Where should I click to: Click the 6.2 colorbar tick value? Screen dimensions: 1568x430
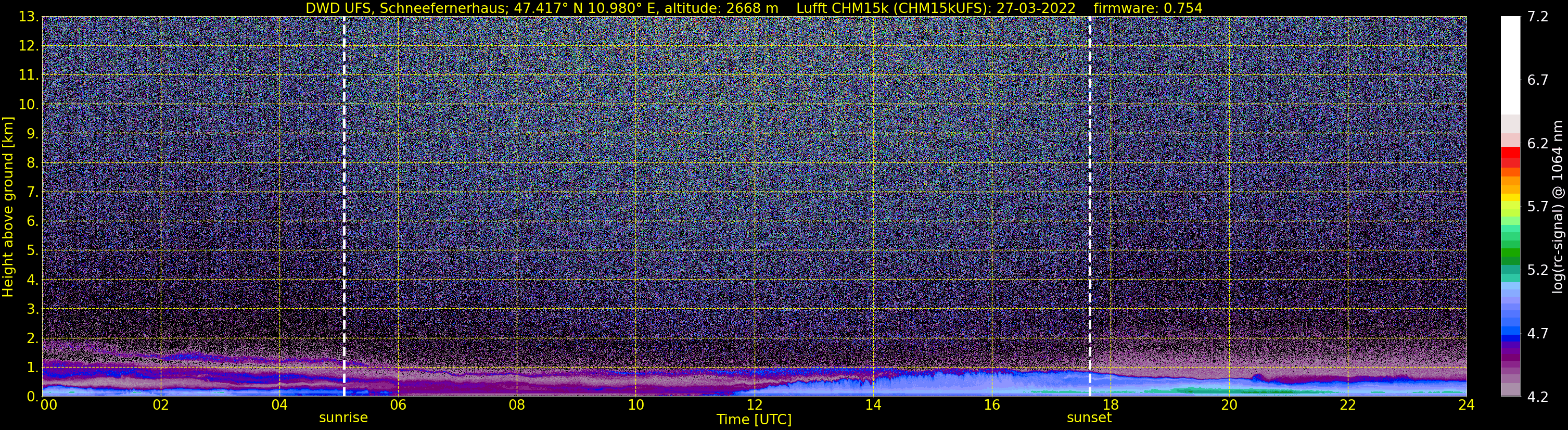click(1538, 144)
